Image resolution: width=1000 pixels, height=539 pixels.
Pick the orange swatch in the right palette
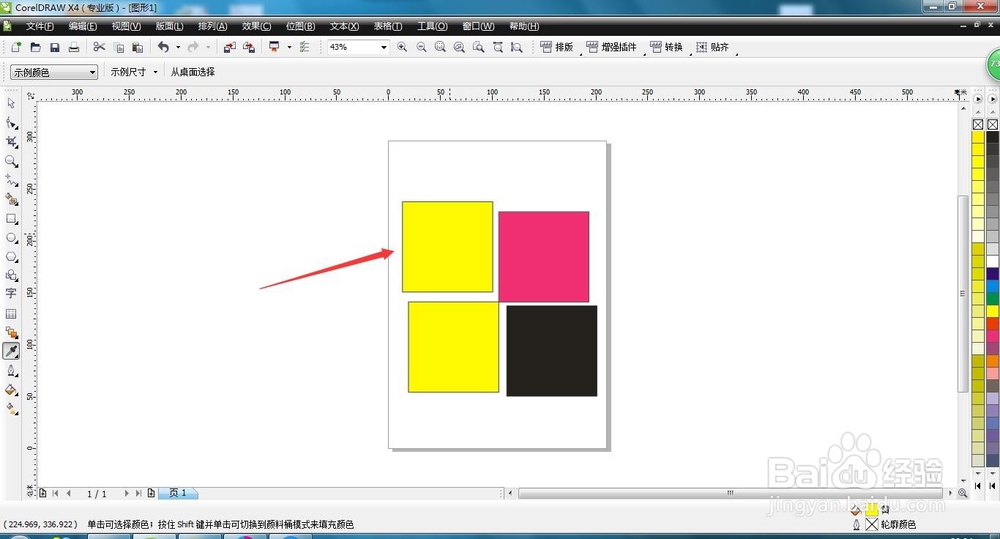pos(992,361)
